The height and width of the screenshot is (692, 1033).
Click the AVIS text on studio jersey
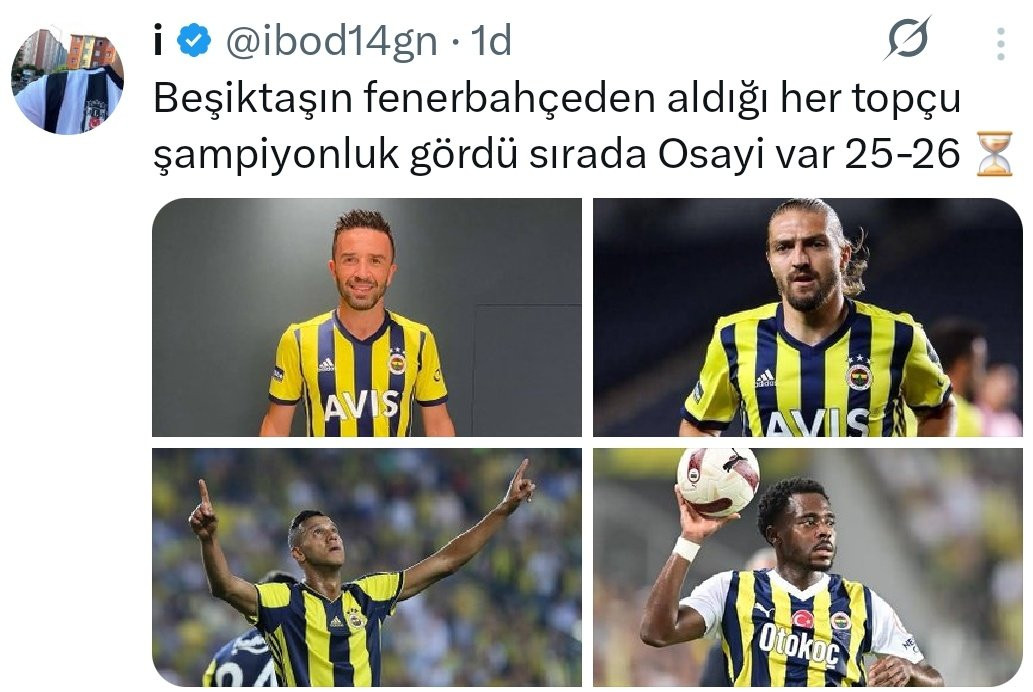click(362, 405)
